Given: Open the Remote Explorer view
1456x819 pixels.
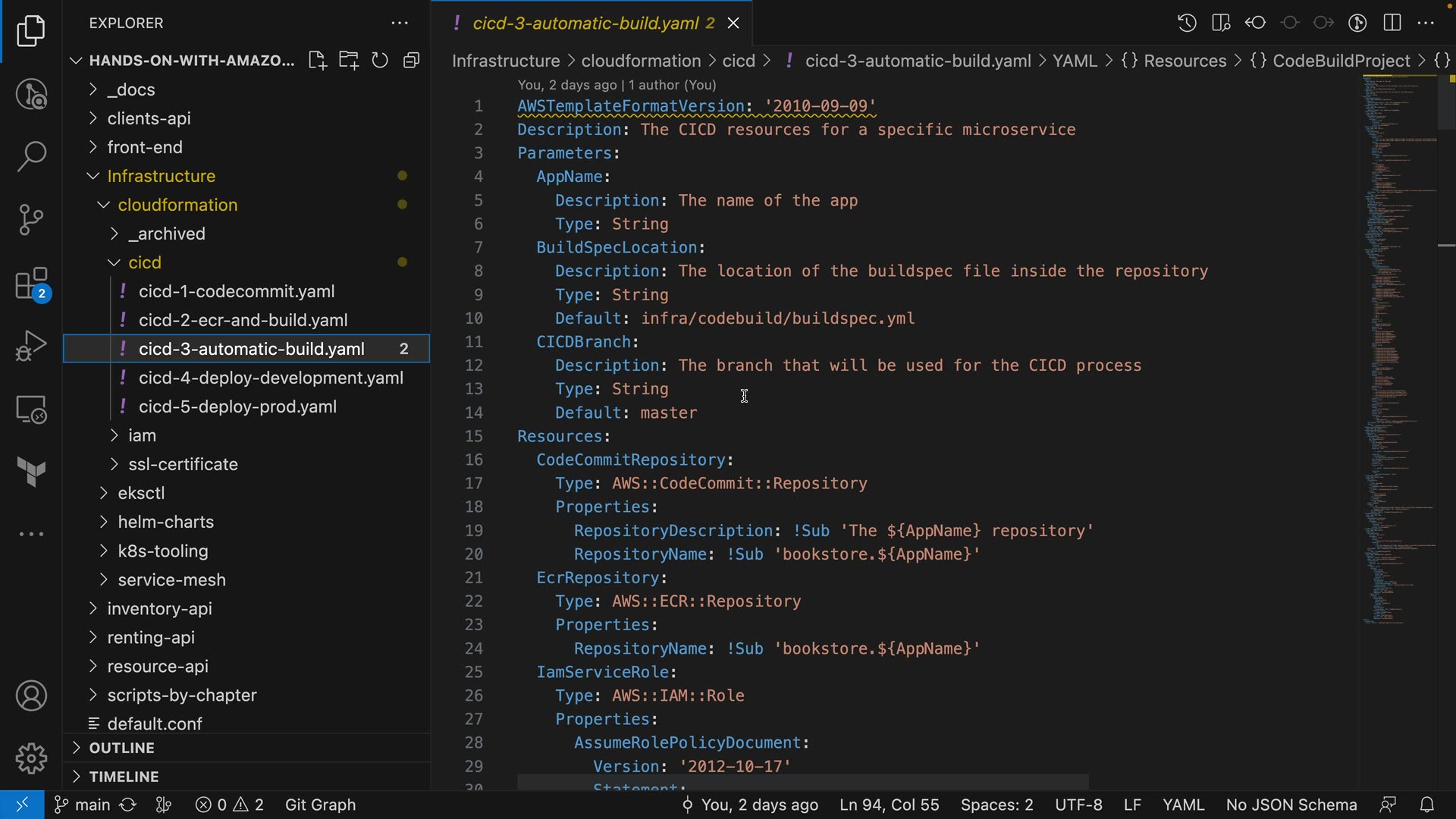Looking at the screenshot, I should pos(31,409).
